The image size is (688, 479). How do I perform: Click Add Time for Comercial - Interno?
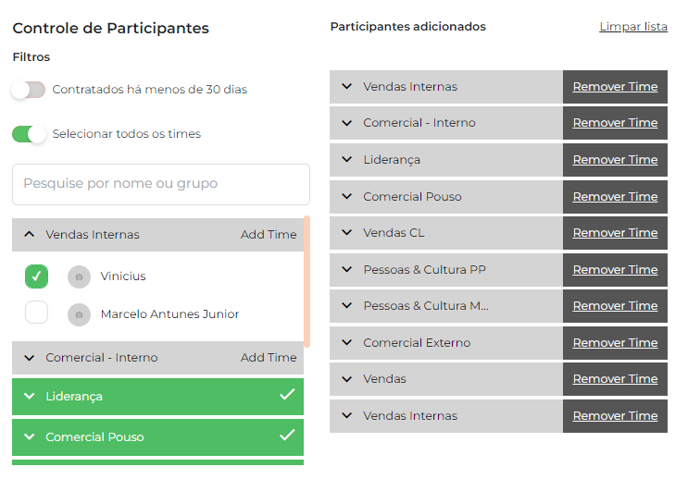pyautogui.click(x=269, y=358)
